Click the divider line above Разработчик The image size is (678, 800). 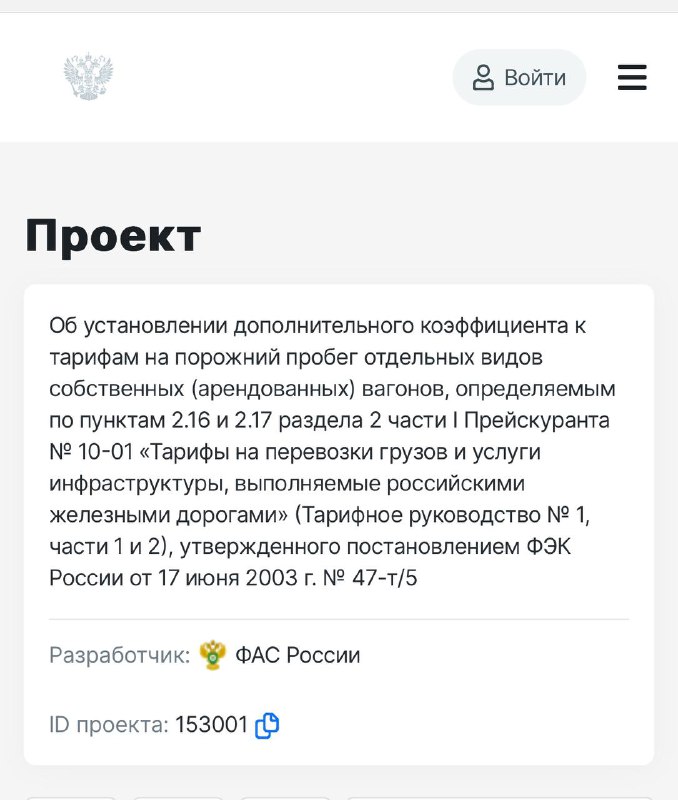(339, 619)
